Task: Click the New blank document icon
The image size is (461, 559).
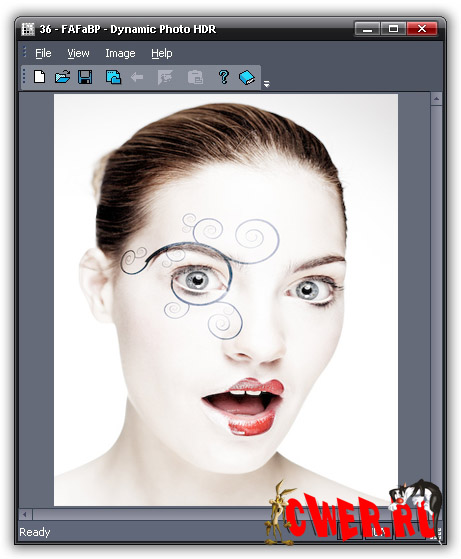Action: [x=40, y=77]
